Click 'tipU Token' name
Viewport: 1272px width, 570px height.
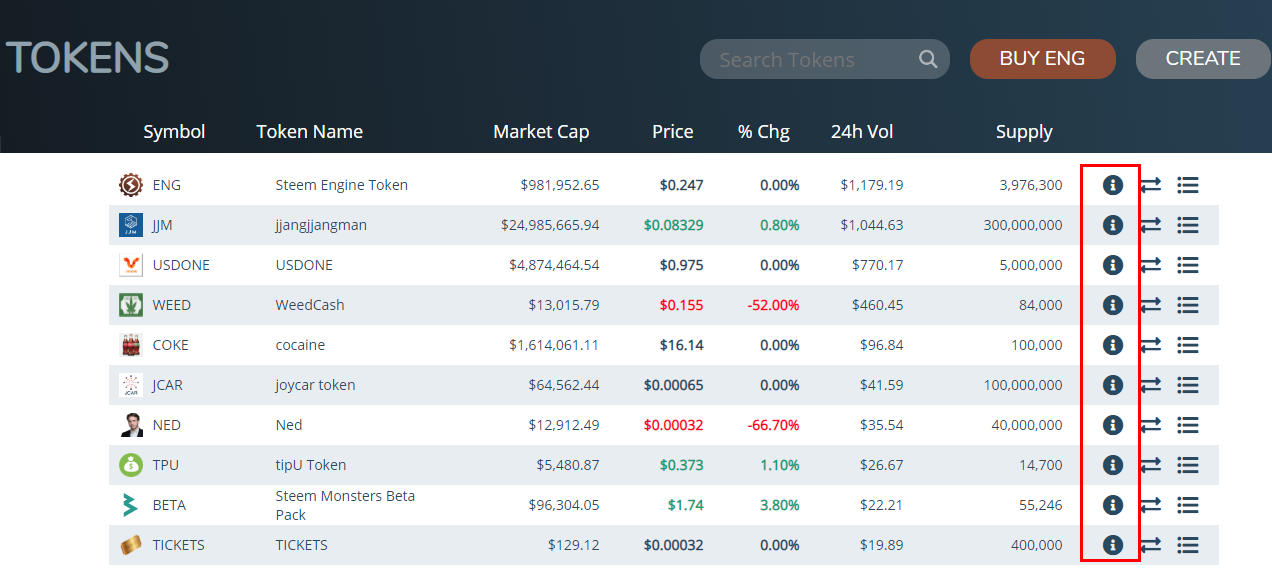[311, 465]
